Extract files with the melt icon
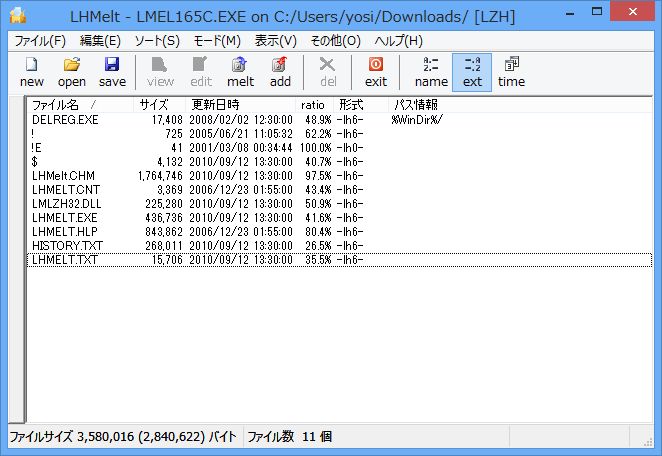Image resolution: width=662 pixels, height=456 pixels. tap(240, 72)
